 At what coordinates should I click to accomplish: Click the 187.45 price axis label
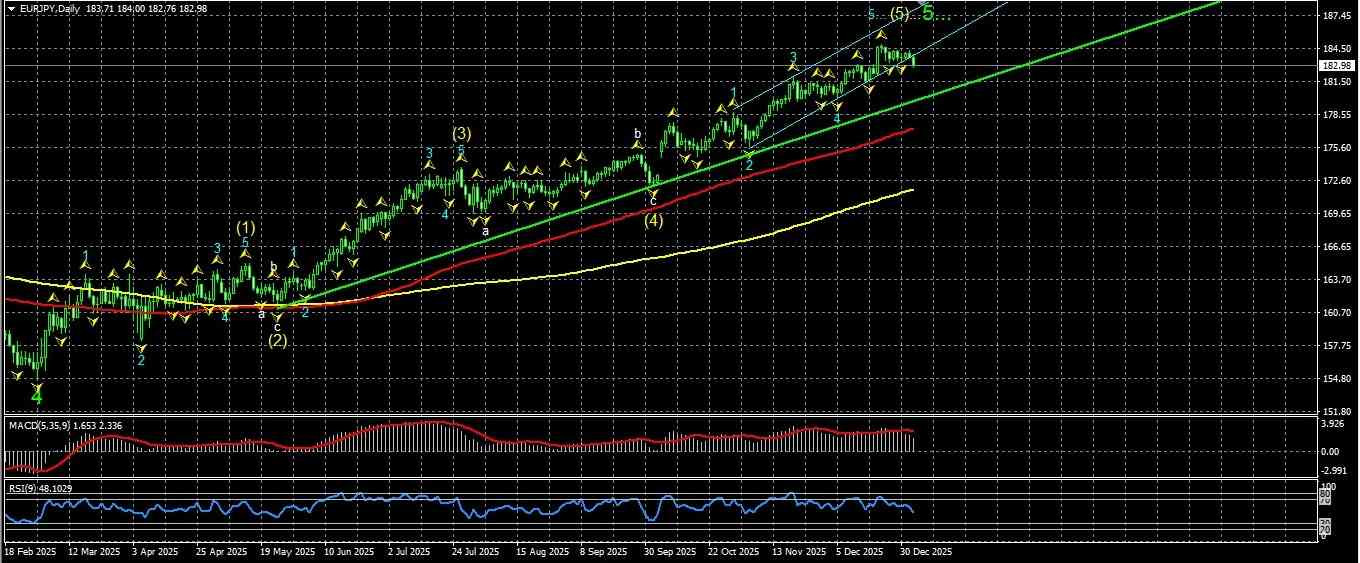point(1337,16)
